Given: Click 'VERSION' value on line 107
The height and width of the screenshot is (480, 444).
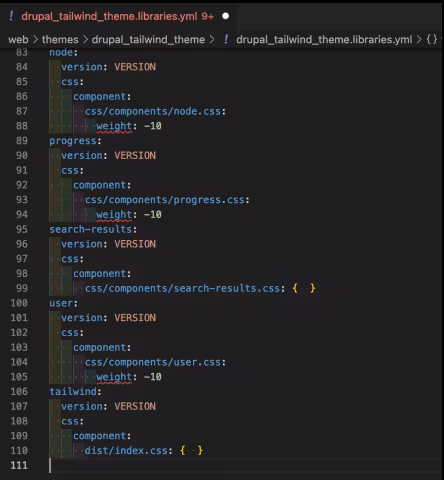Looking at the screenshot, I should click(x=135, y=406).
